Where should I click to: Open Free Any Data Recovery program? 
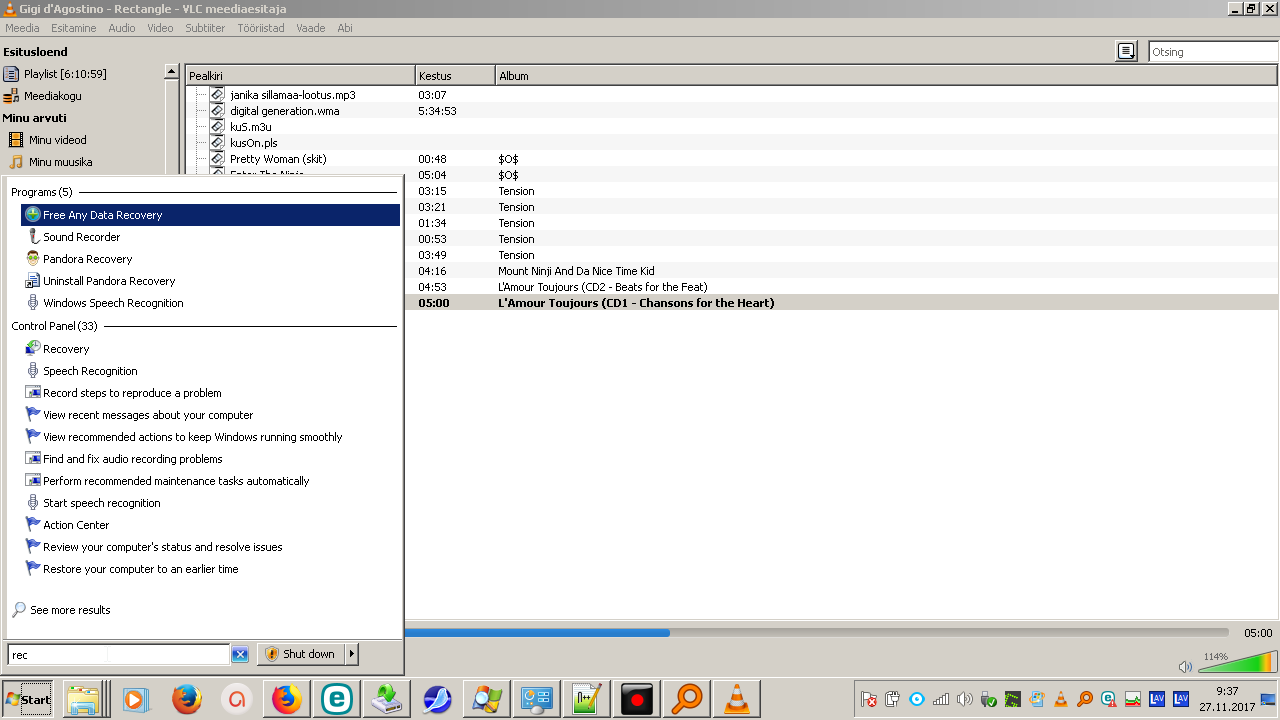(102, 215)
